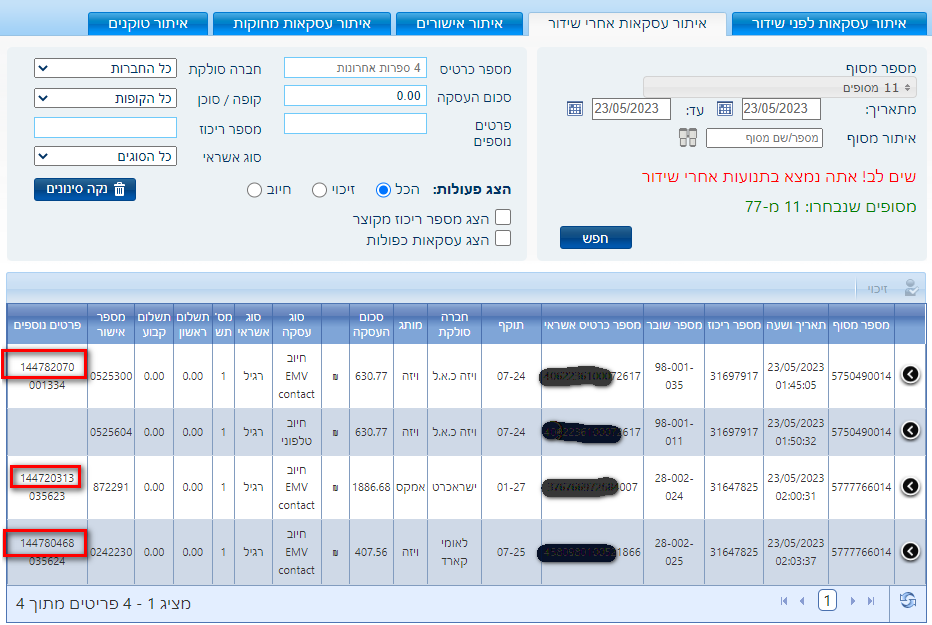The image size is (932, 625).
Task: Enable 'הצג מספר ריכוז מקוצר' checkbox
Action: [x=503, y=218]
